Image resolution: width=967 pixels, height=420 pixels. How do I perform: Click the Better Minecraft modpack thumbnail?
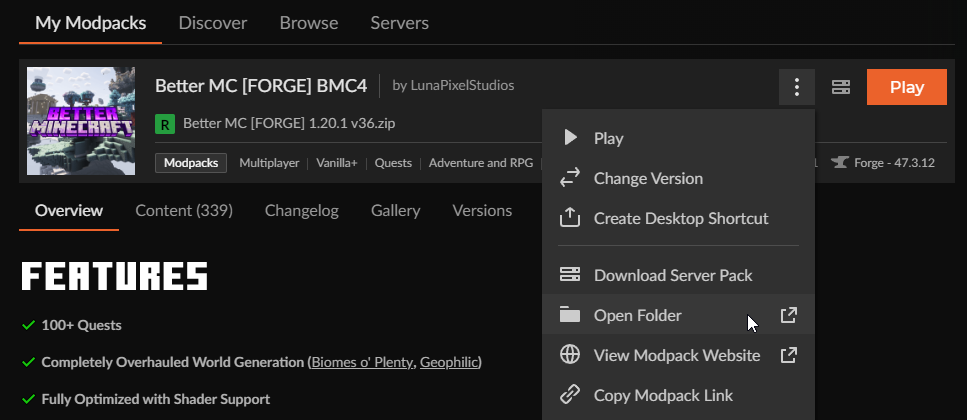tap(81, 121)
